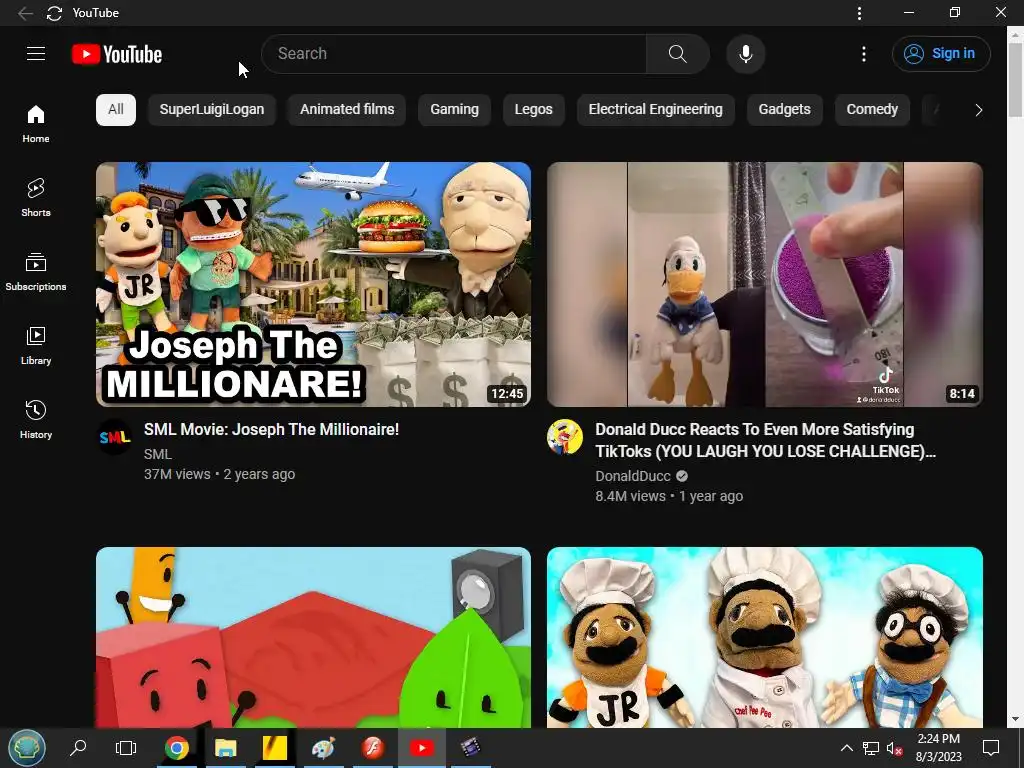This screenshot has height=768, width=1024.
Task: Open Library in sidebar
Action: 36,345
